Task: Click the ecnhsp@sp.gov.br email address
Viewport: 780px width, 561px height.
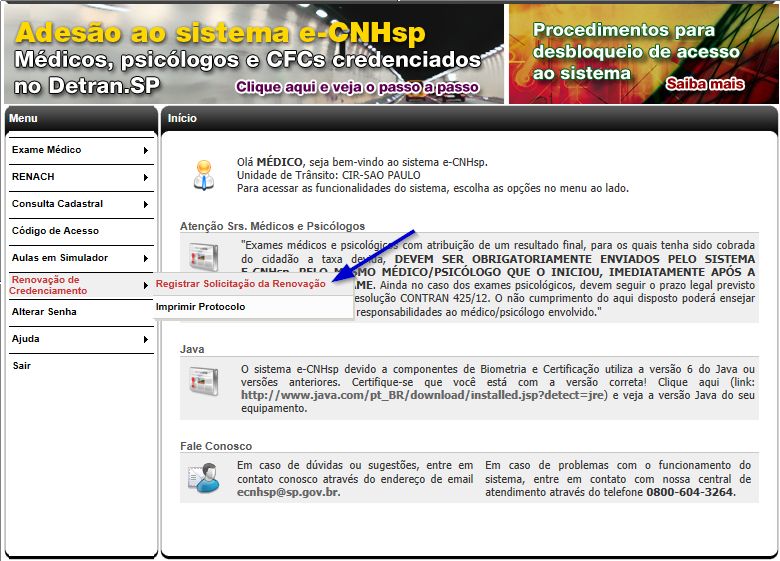Action: point(288,492)
